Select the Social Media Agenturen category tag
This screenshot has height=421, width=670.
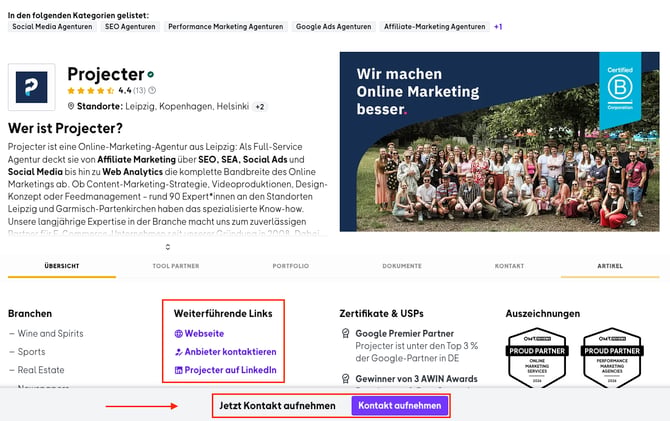(52, 26)
